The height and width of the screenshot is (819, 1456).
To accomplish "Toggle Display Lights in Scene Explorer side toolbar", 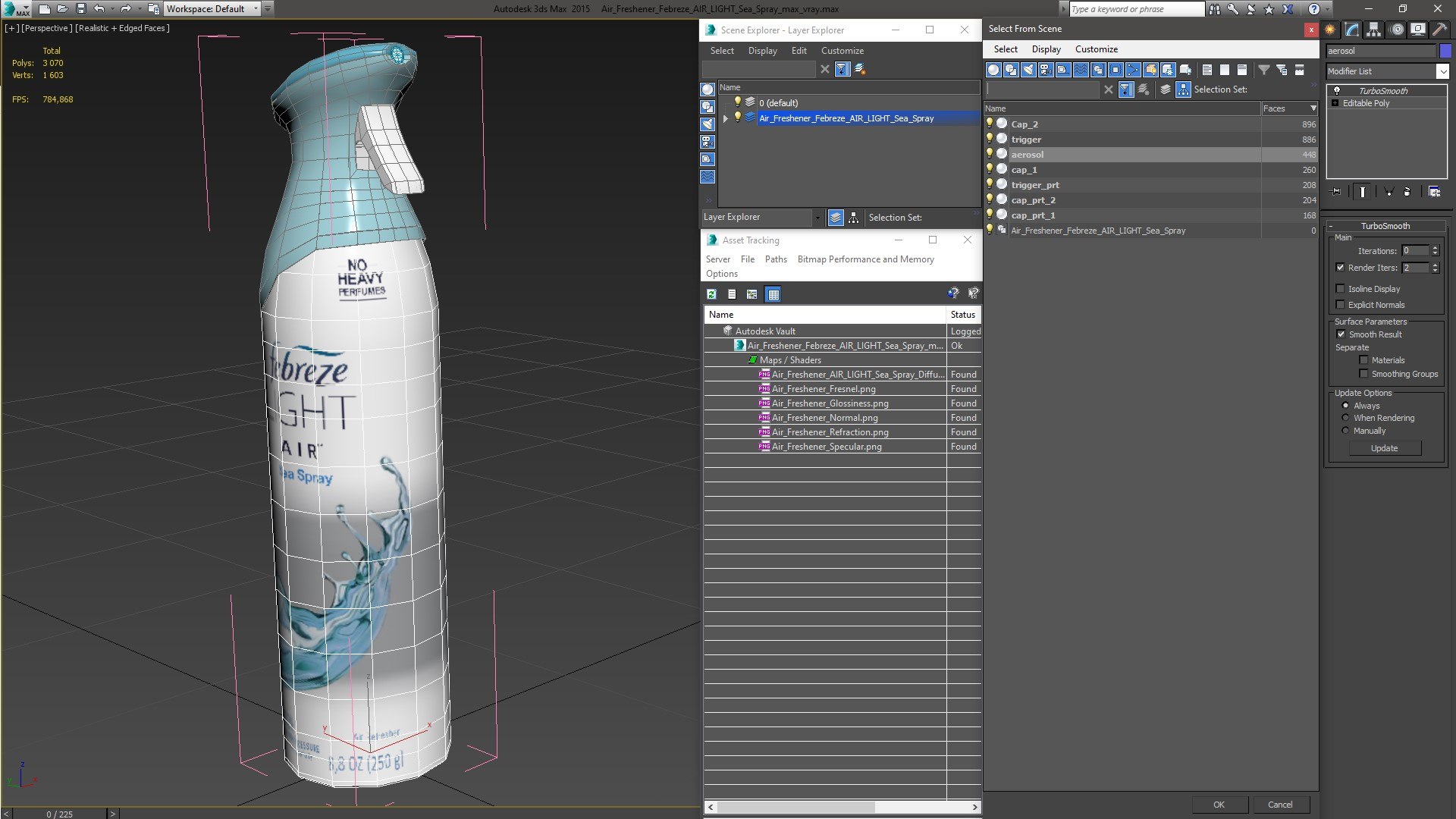I will pos(708,124).
